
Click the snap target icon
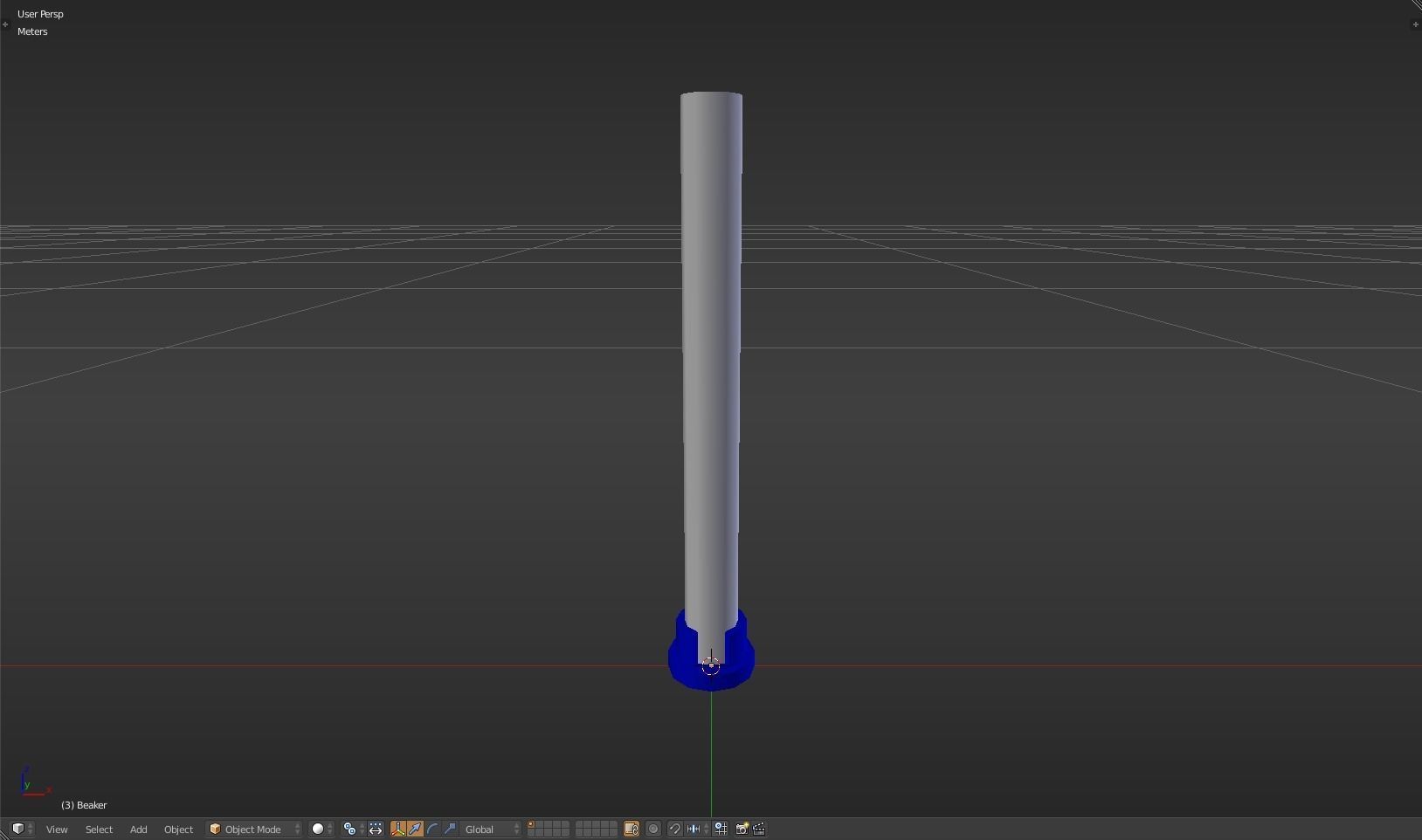pos(721,829)
